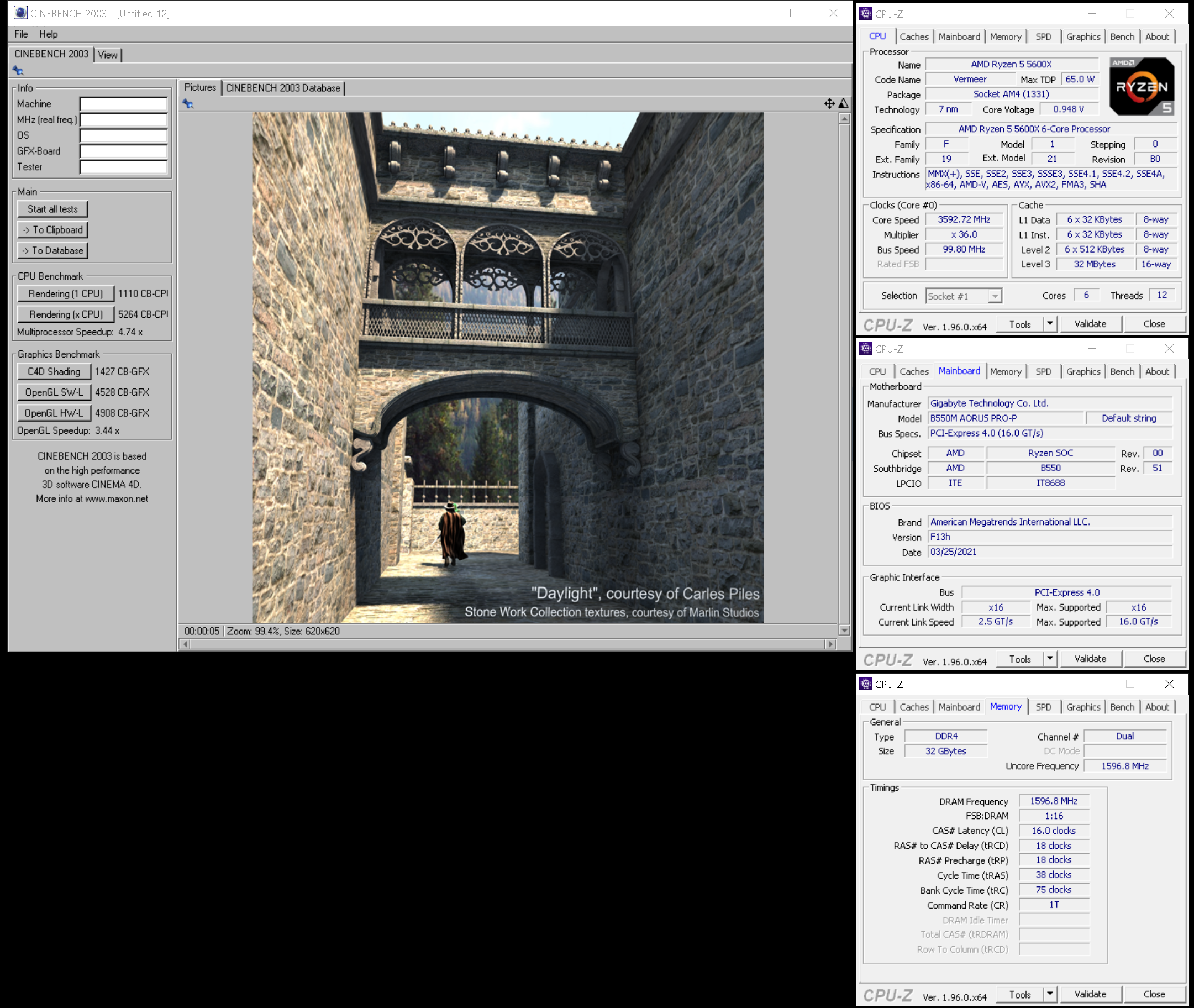Image resolution: width=1194 pixels, height=1008 pixels.
Task: Switch to the View tab in CINEBENCH
Action: coord(107,55)
